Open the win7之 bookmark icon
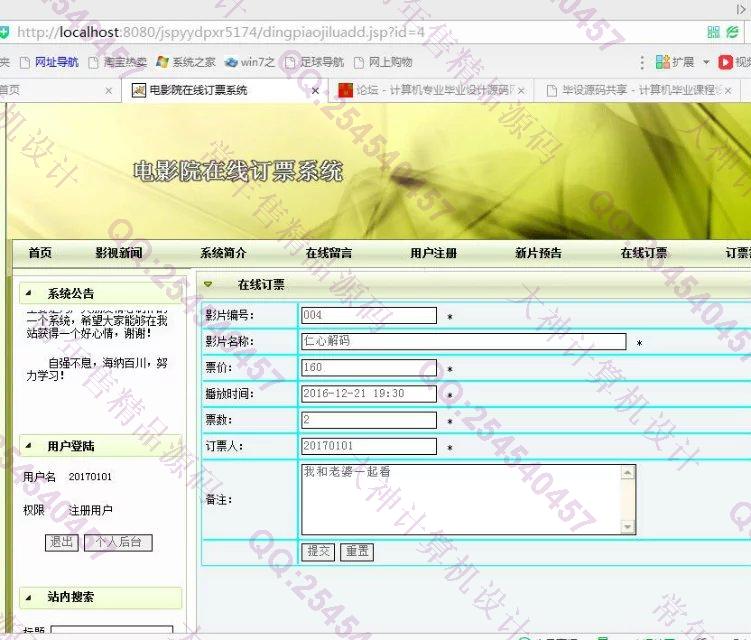The width and height of the screenshot is (751, 640). [x=231, y=62]
